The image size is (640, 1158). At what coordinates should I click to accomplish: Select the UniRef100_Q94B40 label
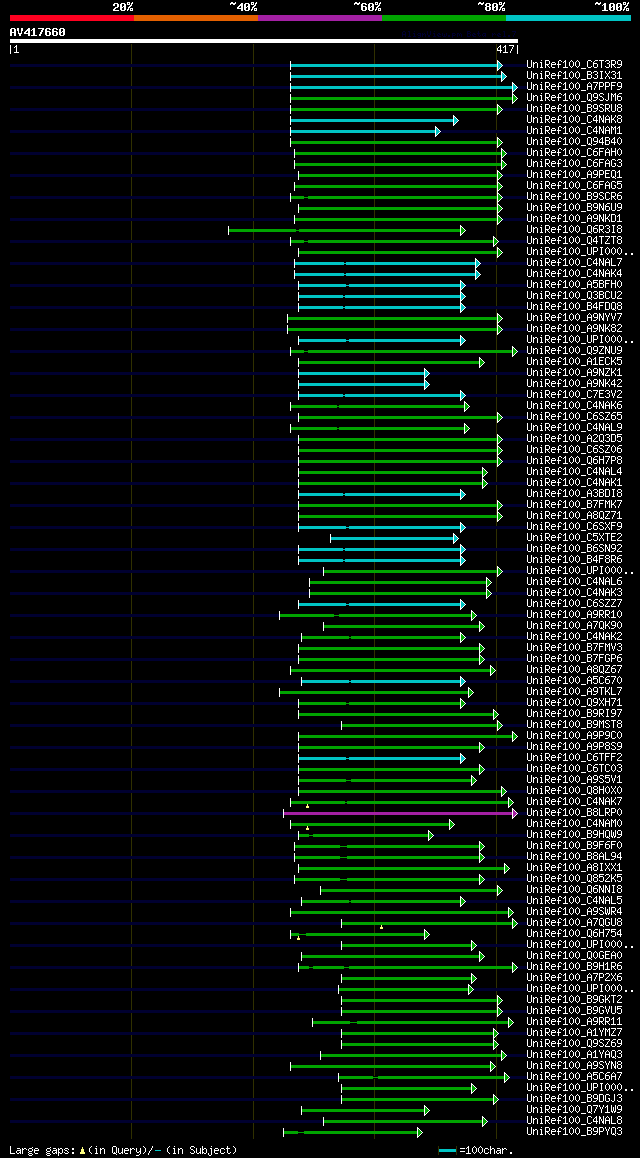[x=574, y=142]
